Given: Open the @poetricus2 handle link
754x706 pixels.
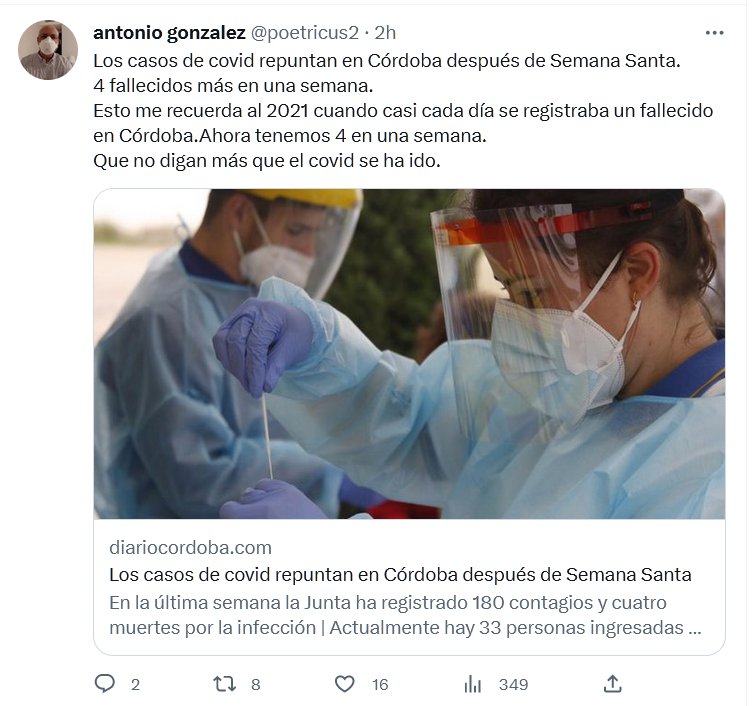Looking at the screenshot, I should click(305, 33).
